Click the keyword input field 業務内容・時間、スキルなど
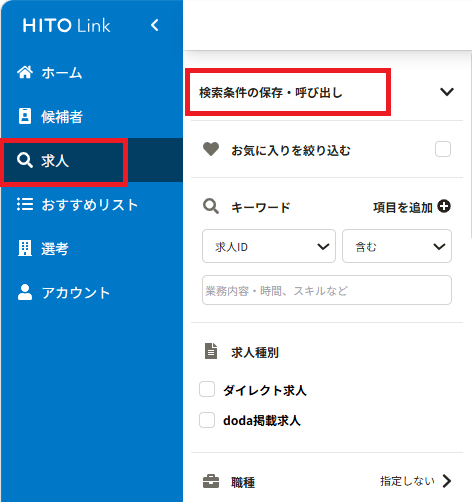 [x=327, y=290]
